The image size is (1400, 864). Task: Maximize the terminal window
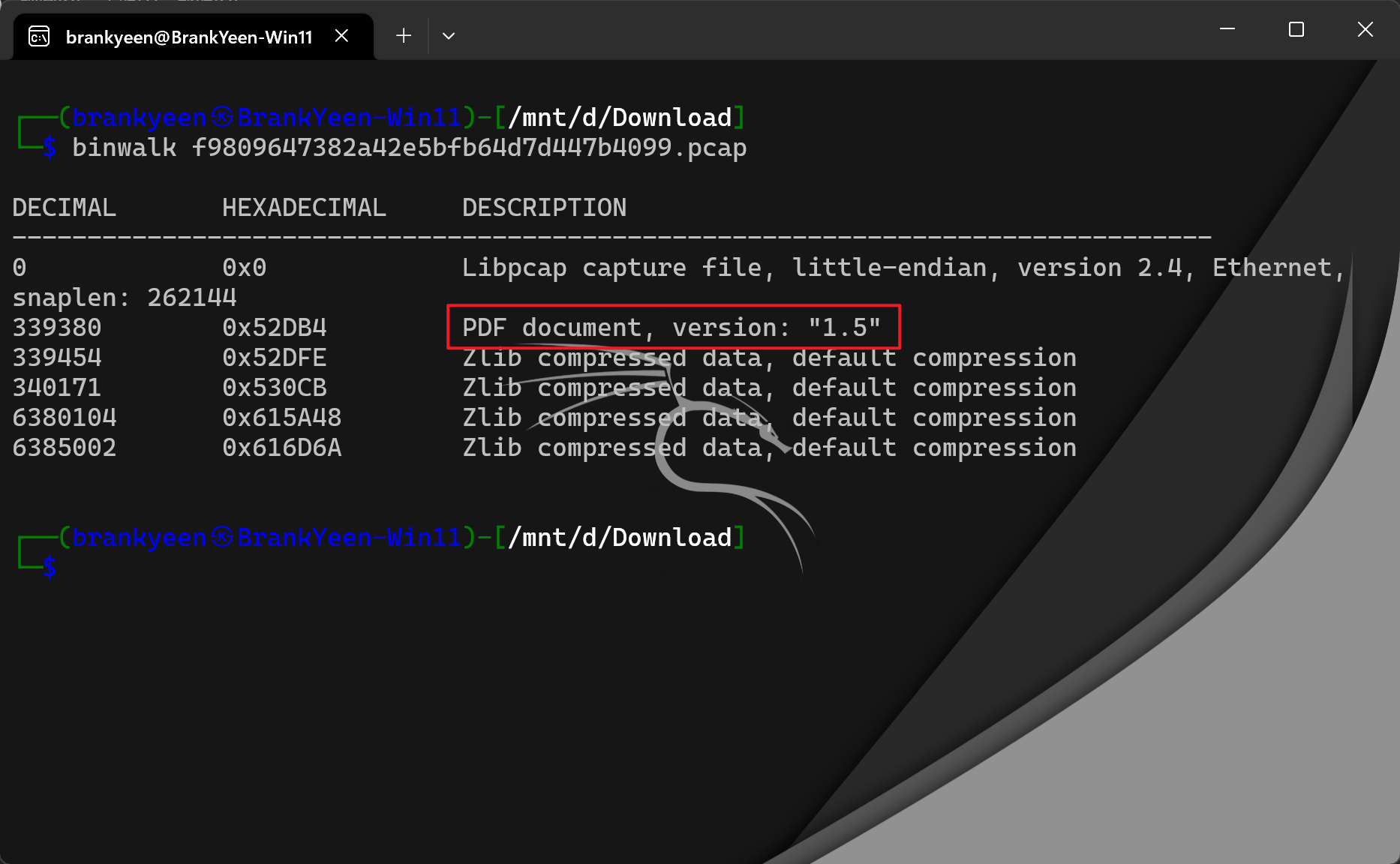coord(1296,29)
